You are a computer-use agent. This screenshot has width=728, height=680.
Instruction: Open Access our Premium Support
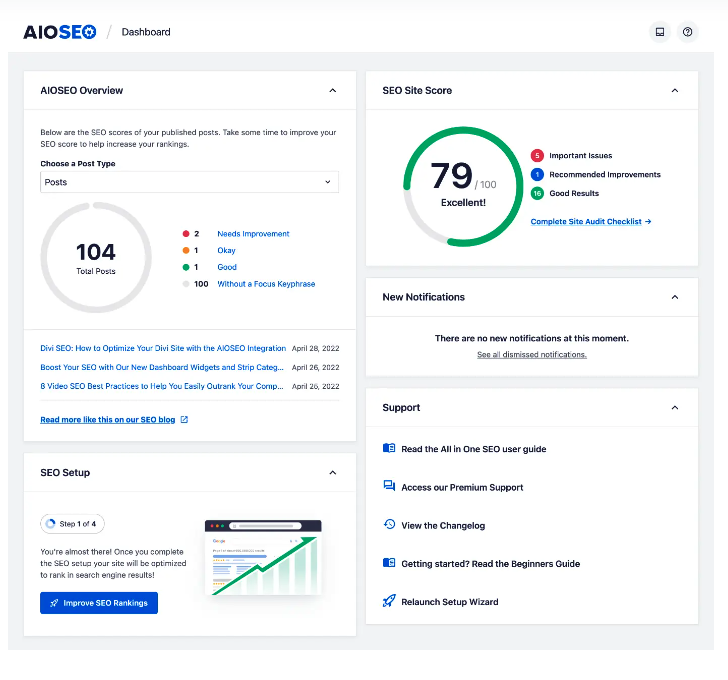462,487
